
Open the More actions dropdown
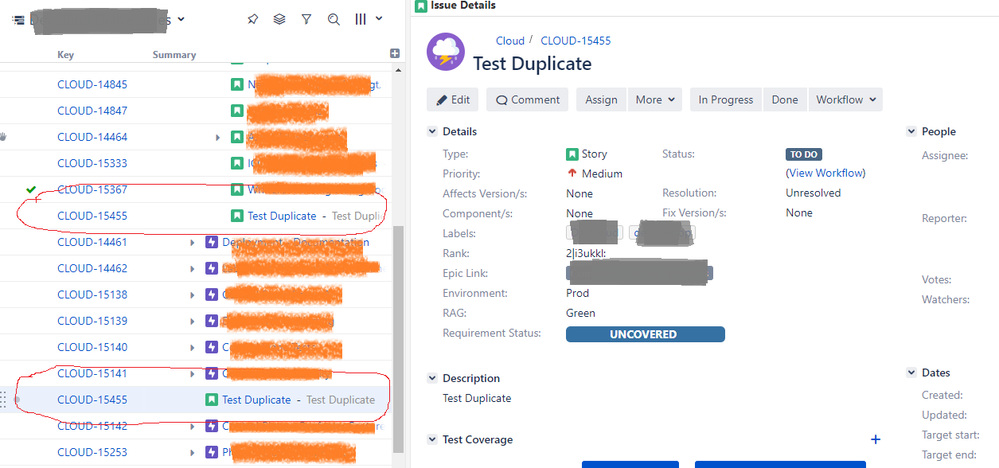click(655, 100)
